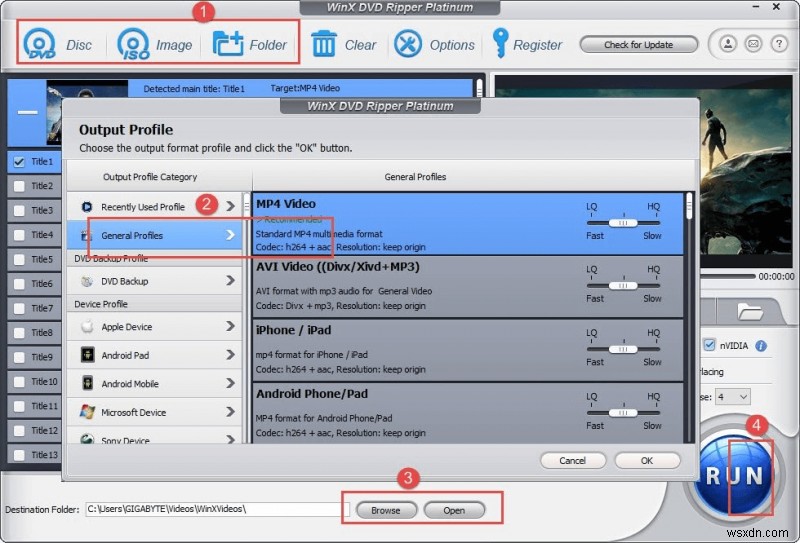Select the MP4 Video profile
This screenshot has height=543, width=800.
tap(468, 224)
